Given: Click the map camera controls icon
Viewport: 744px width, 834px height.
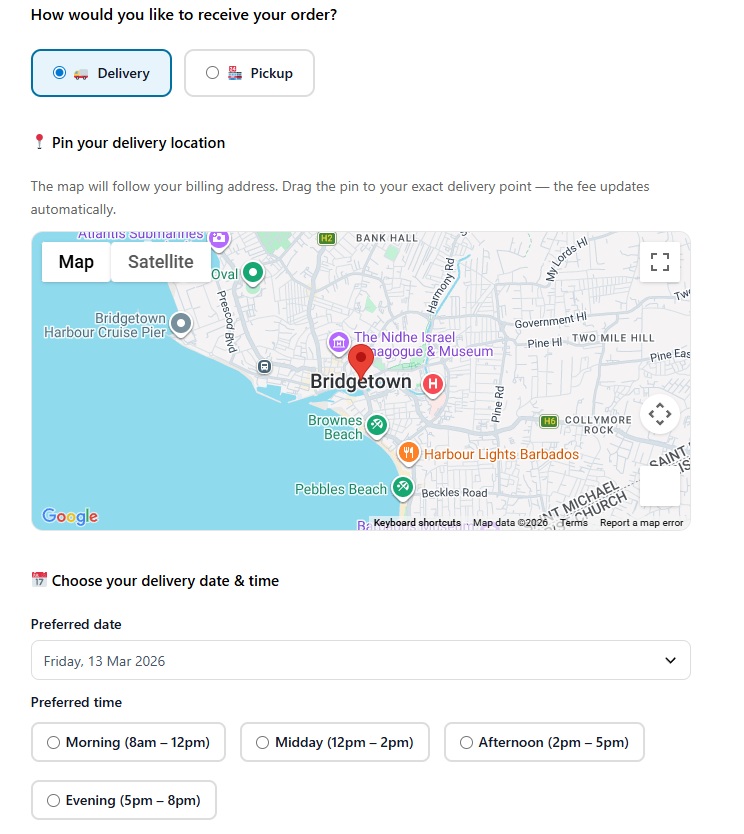Looking at the screenshot, I should (659, 414).
